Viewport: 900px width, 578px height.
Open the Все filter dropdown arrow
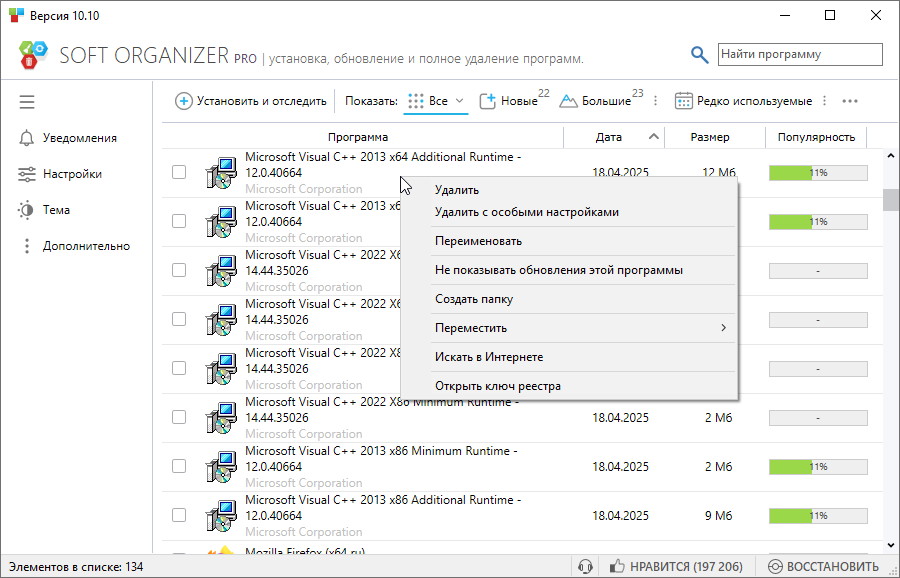(459, 101)
